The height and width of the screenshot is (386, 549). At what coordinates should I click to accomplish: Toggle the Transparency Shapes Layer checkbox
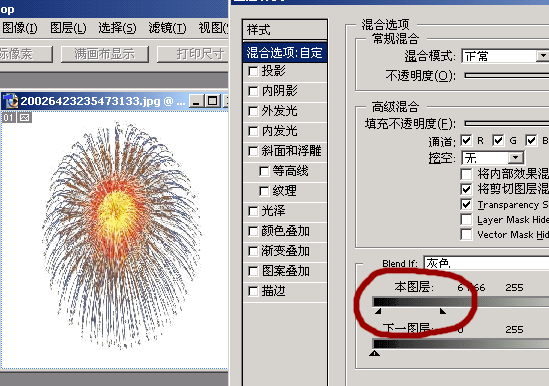466,204
